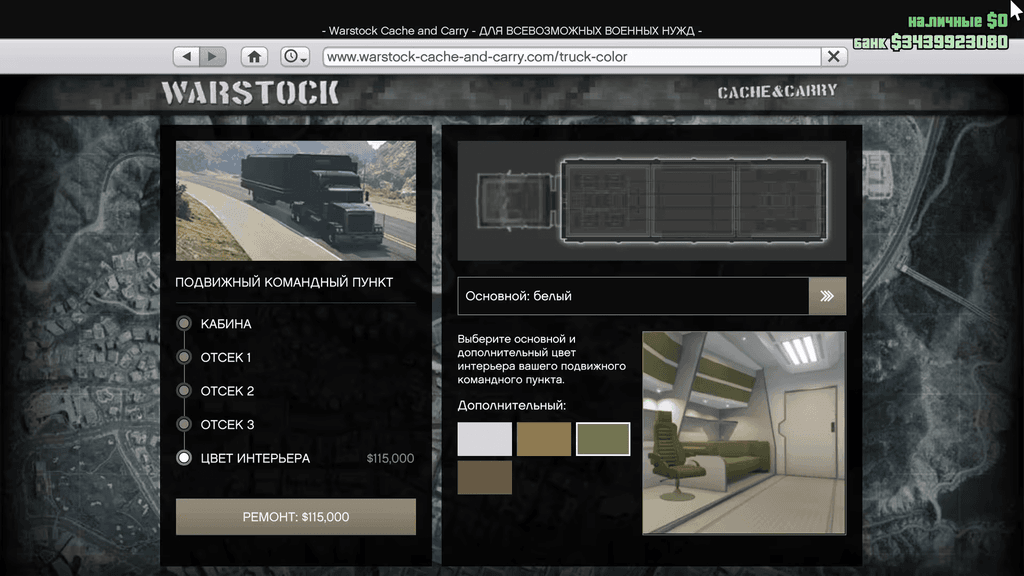
Task: Click the next arrows beside Основной: белый
Action: [827, 296]
